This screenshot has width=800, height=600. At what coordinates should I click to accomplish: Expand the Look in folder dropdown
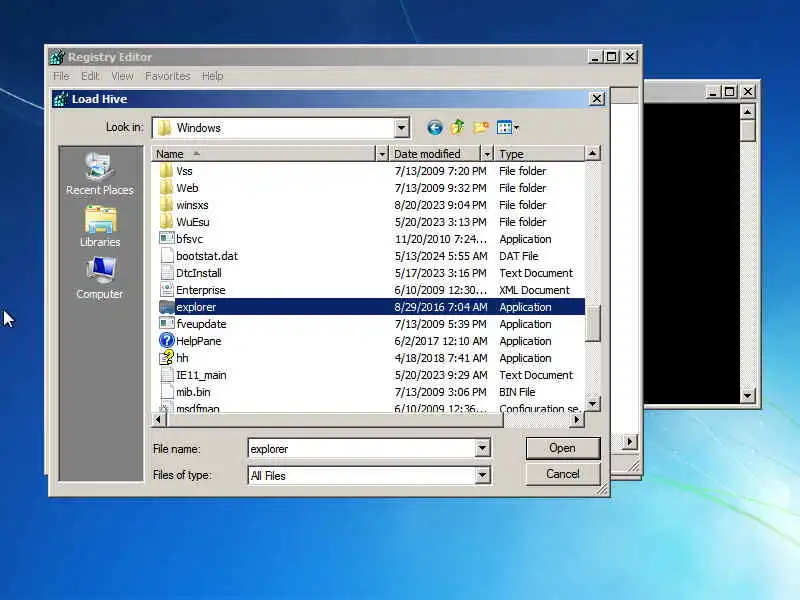(402, 128)
